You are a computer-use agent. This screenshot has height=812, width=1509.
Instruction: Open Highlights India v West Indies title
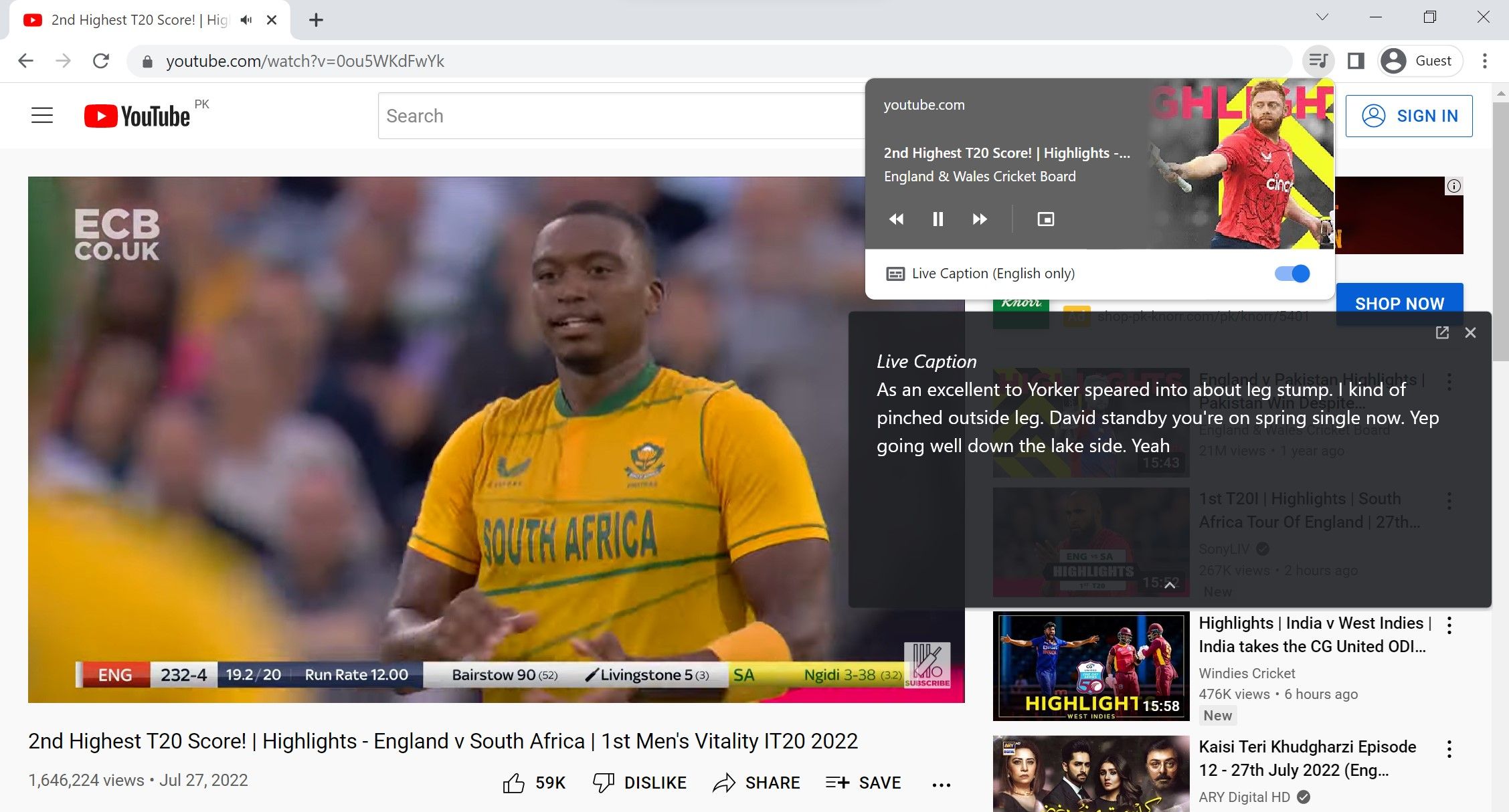click(x=1314, y=635)
